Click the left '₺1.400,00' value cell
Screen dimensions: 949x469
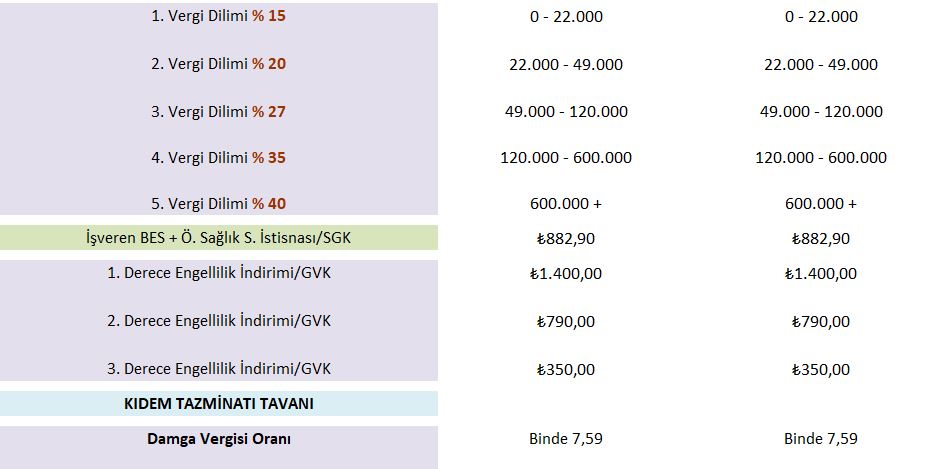(566, 273)
